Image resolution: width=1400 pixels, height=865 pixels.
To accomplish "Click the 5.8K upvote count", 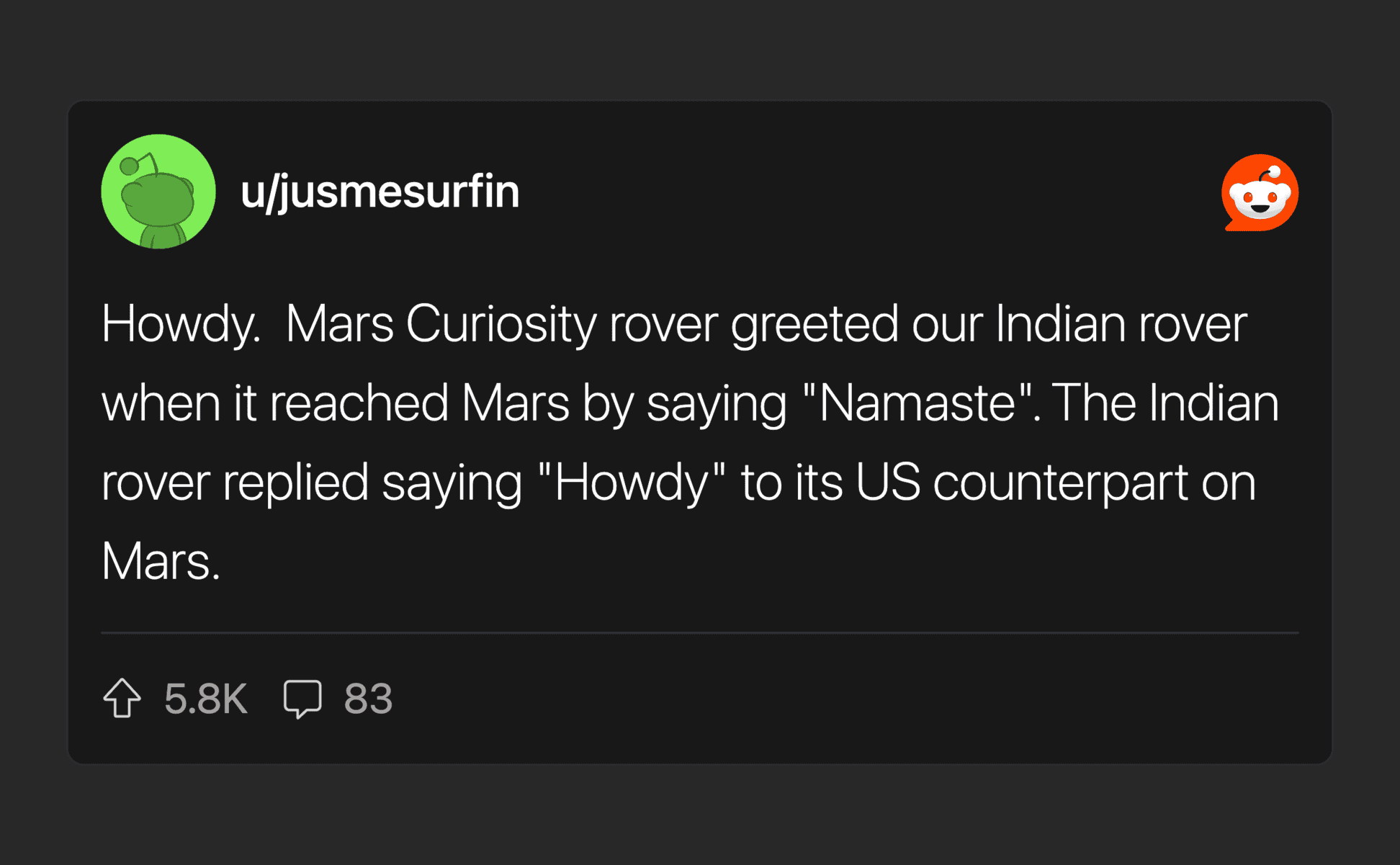I will tap(206, 699).
